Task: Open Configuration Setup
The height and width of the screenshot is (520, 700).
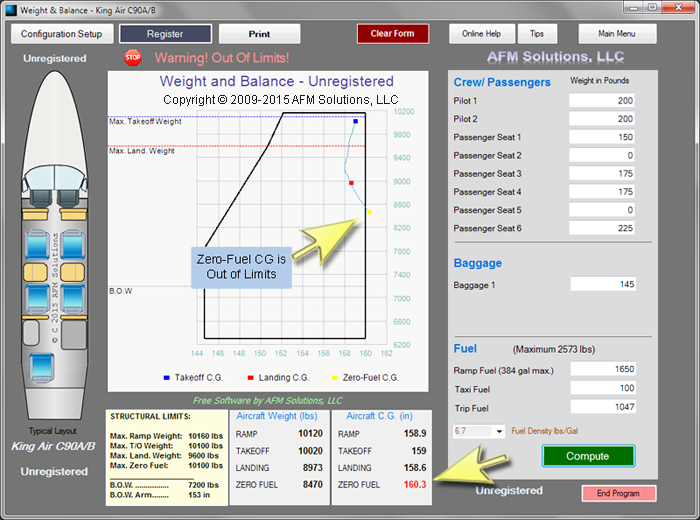Action: coord(62,34)
